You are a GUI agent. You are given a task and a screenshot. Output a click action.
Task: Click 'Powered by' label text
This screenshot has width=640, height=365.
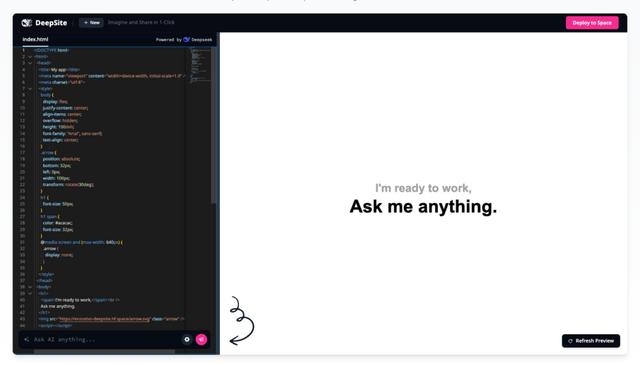pos(169,40)
